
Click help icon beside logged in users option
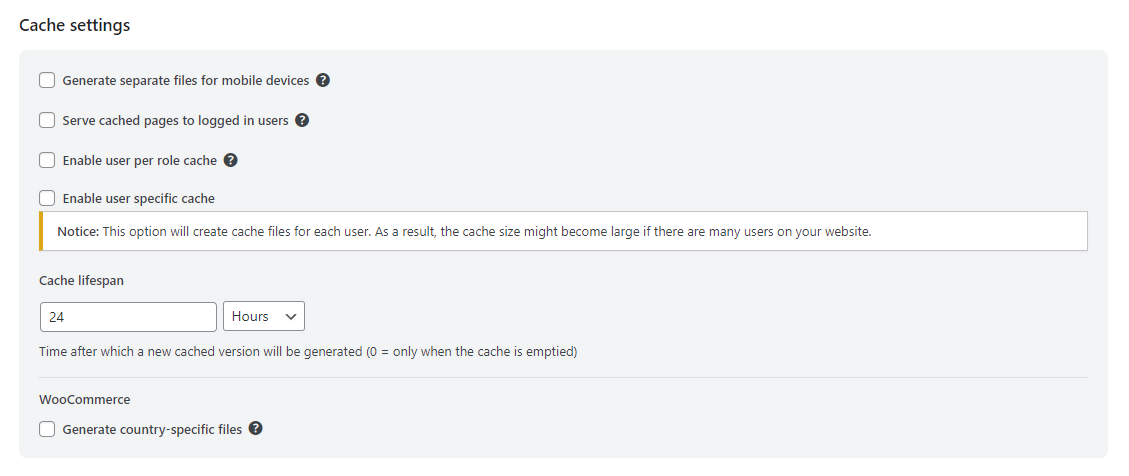pos(302,120)
